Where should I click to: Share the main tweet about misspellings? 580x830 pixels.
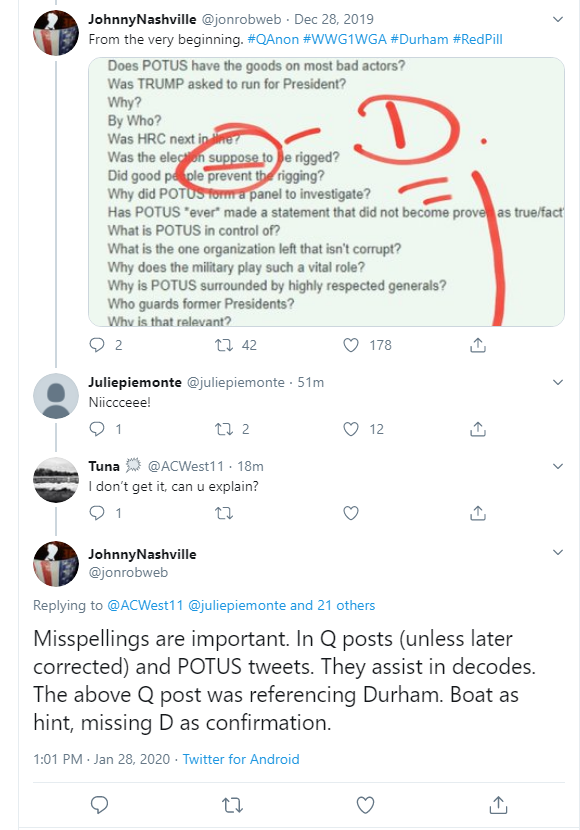(499, 805)
